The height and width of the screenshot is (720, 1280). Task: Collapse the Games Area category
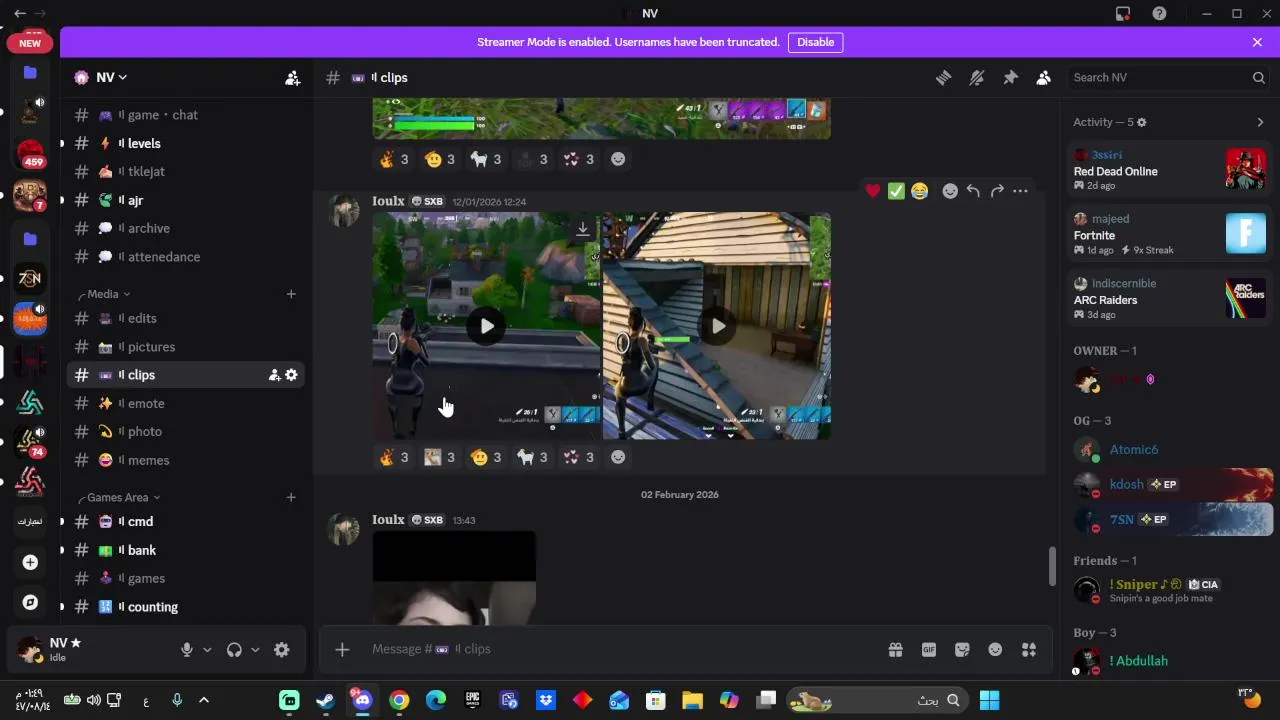[x=118, y=497]
